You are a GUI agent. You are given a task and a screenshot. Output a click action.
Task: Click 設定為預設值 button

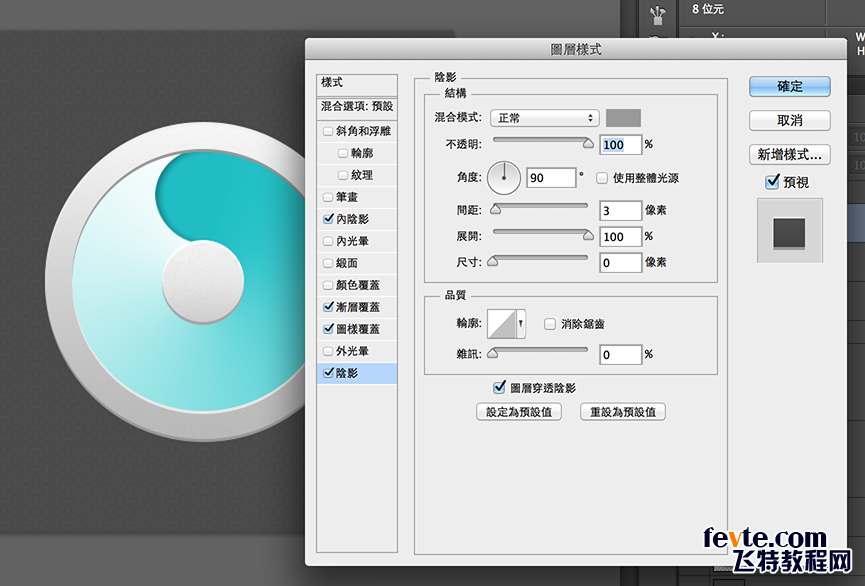519,412
